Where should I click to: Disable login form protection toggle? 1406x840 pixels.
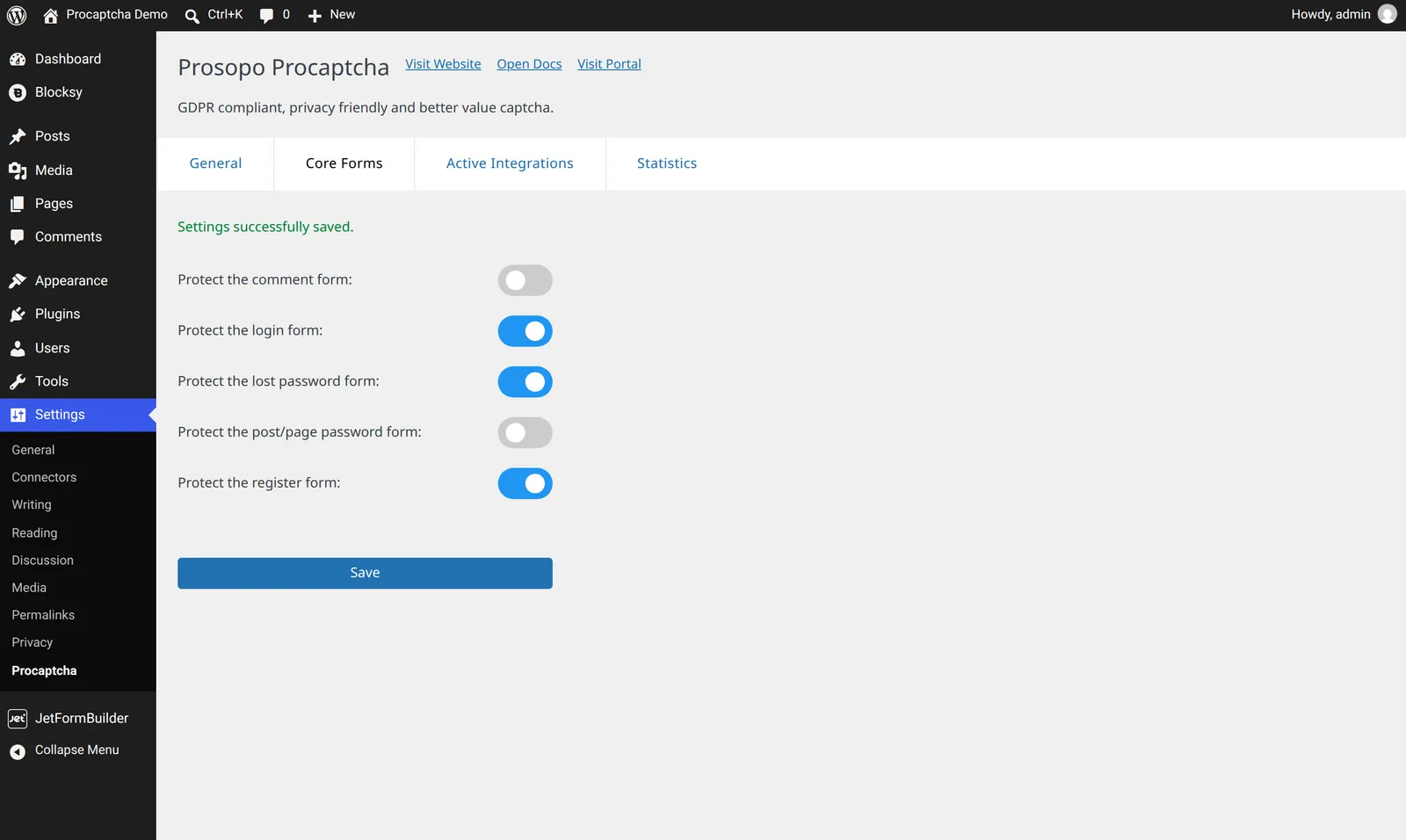pyautogui.click(x=525, y=331)
